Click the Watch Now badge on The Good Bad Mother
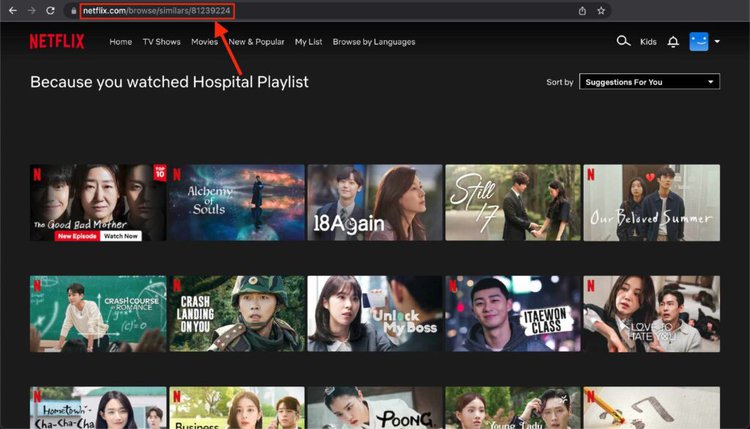The width and height of the screenshot is (750, 429). coord(121,236)
